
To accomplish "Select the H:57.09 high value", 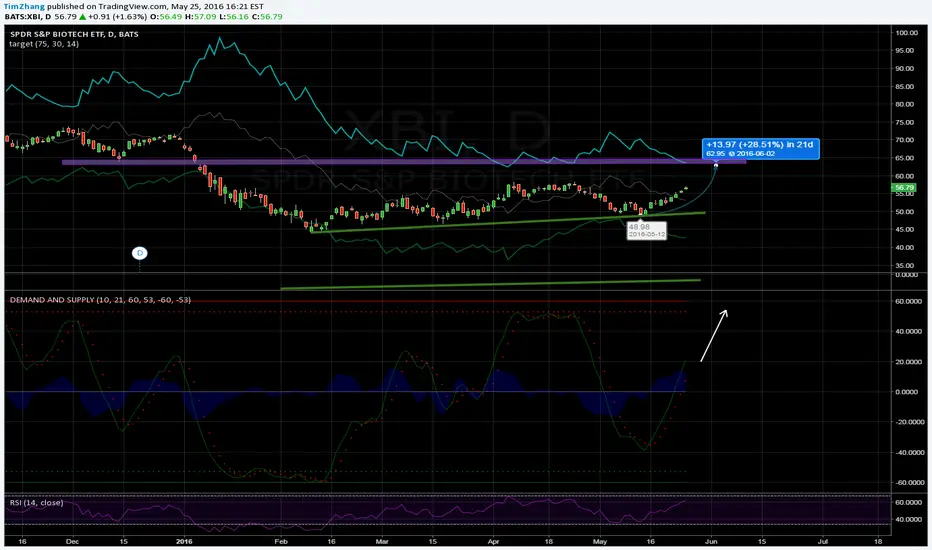I will click(200, 17).
